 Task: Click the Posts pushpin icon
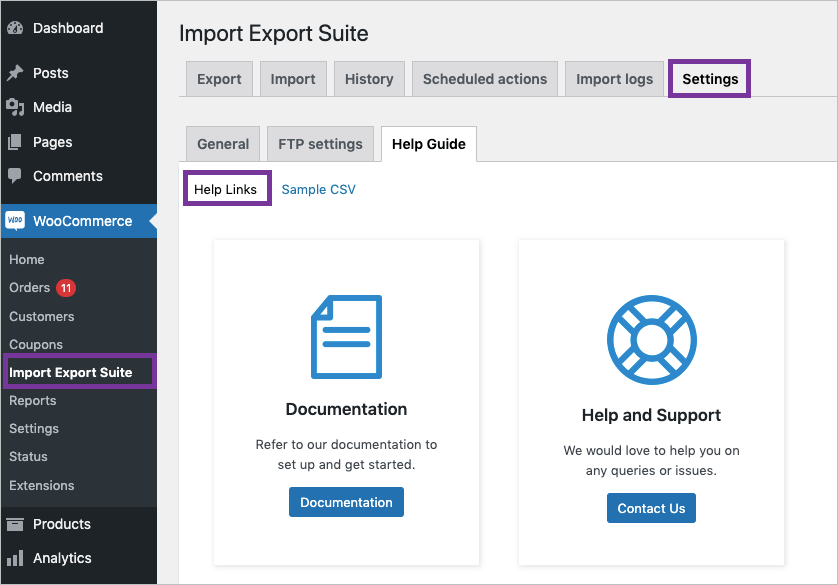coord(15,73)
